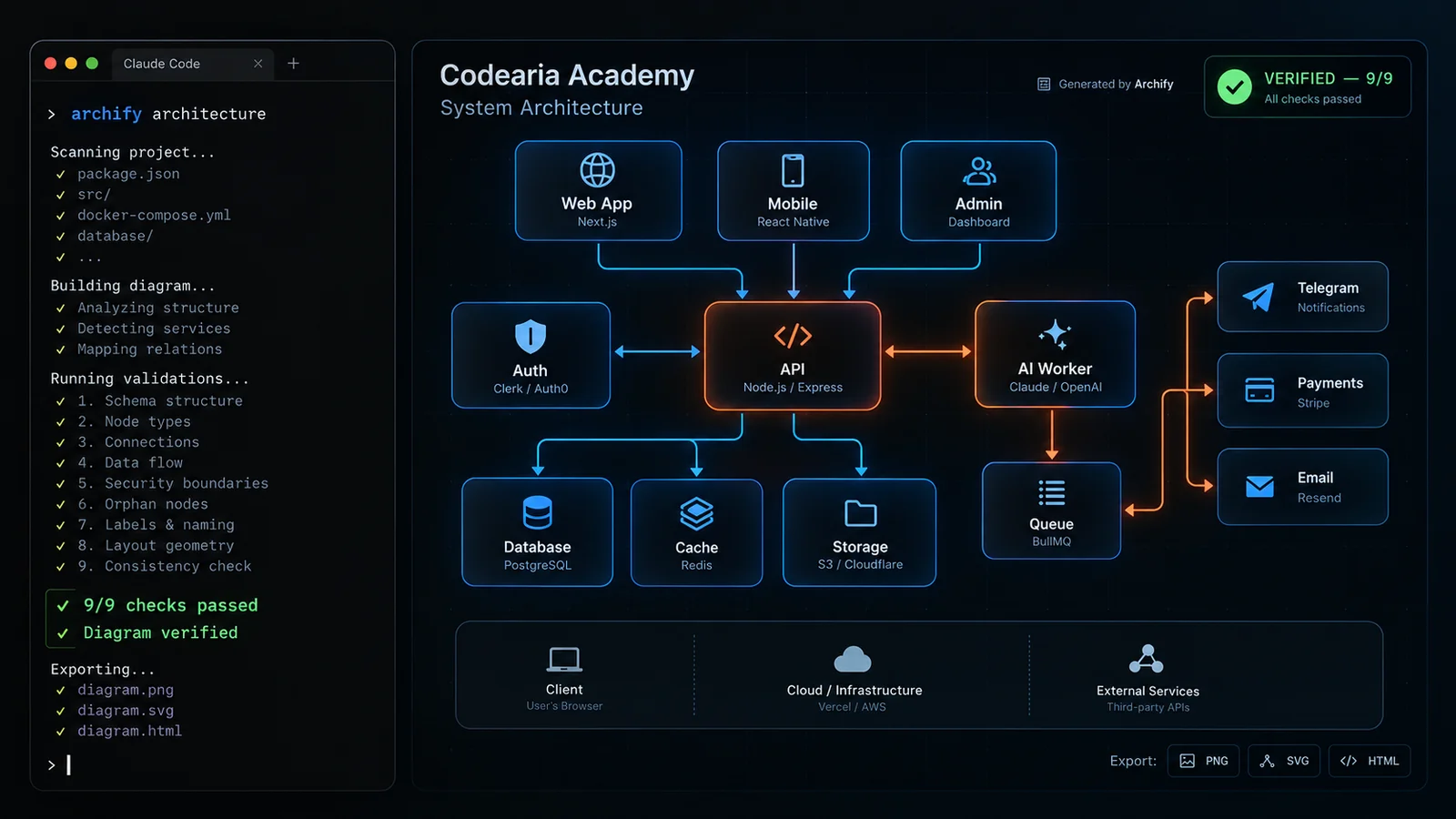
Task: Click validation '7. Labels & naming'
Action: coord(156,525)
